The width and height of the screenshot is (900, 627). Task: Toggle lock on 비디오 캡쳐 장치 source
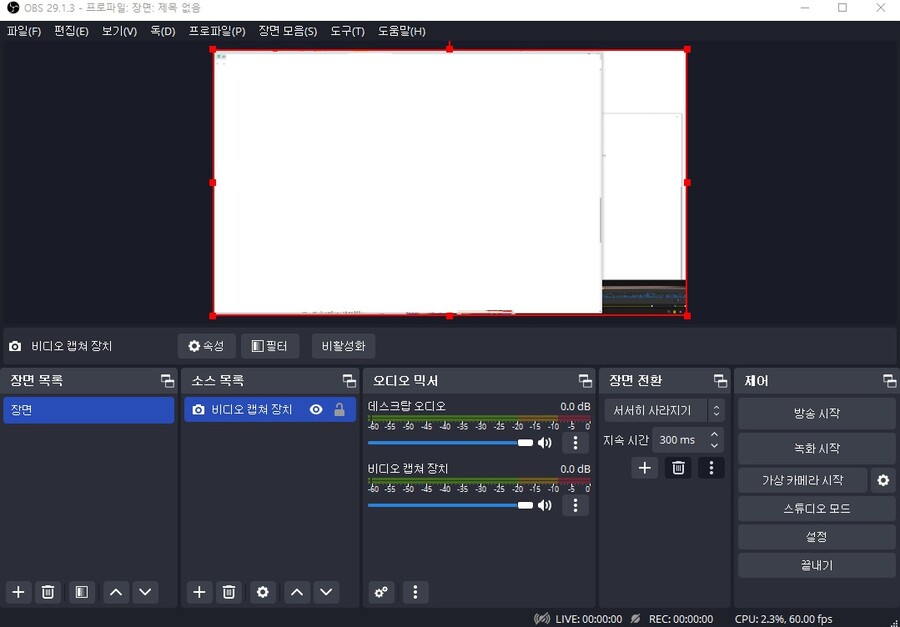pyautogui.click(x=339, y=409)
